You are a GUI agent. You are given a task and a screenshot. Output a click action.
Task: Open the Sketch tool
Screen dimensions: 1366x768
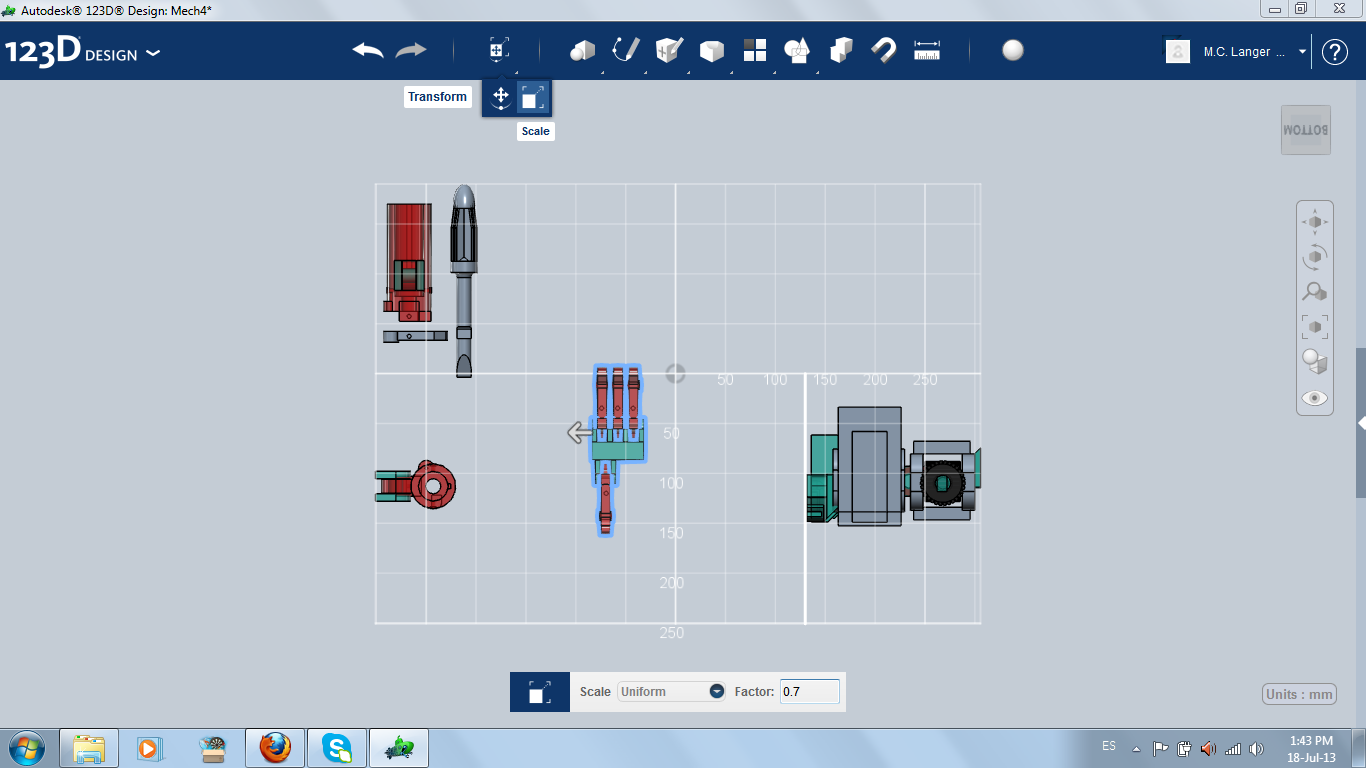click(x=626, y=50)
